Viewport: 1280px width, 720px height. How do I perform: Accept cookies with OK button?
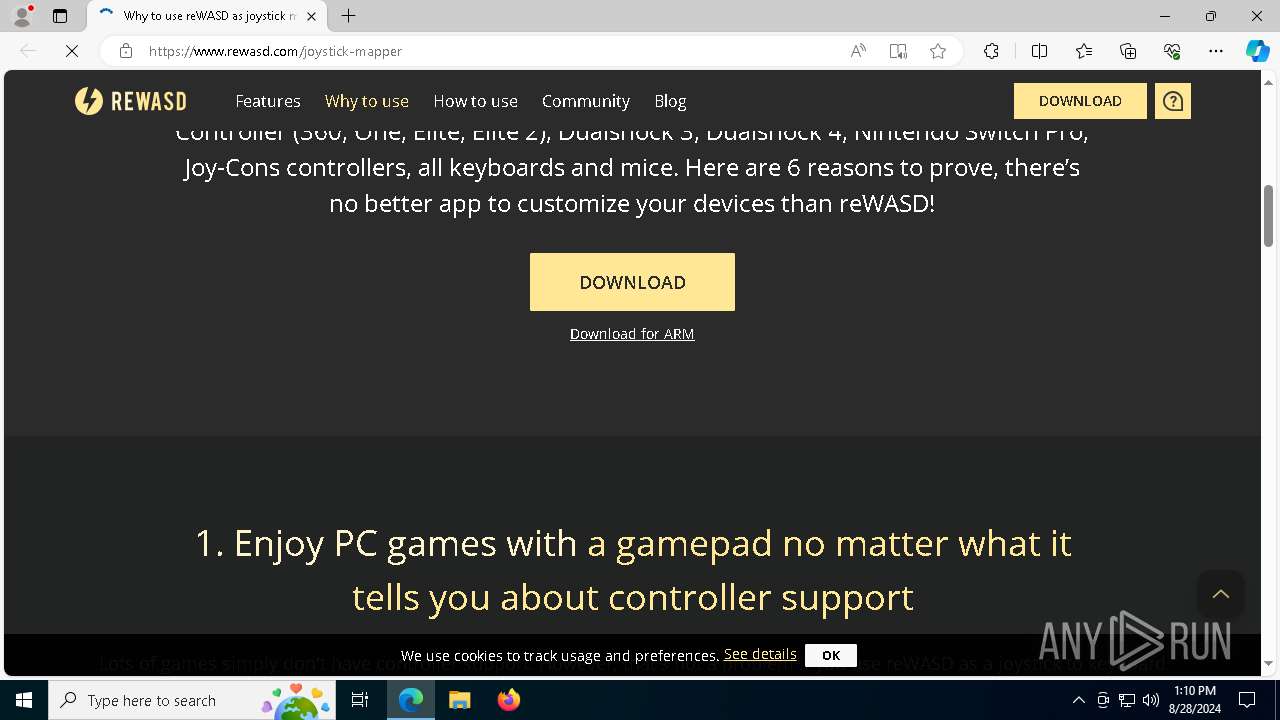(831, 655)
